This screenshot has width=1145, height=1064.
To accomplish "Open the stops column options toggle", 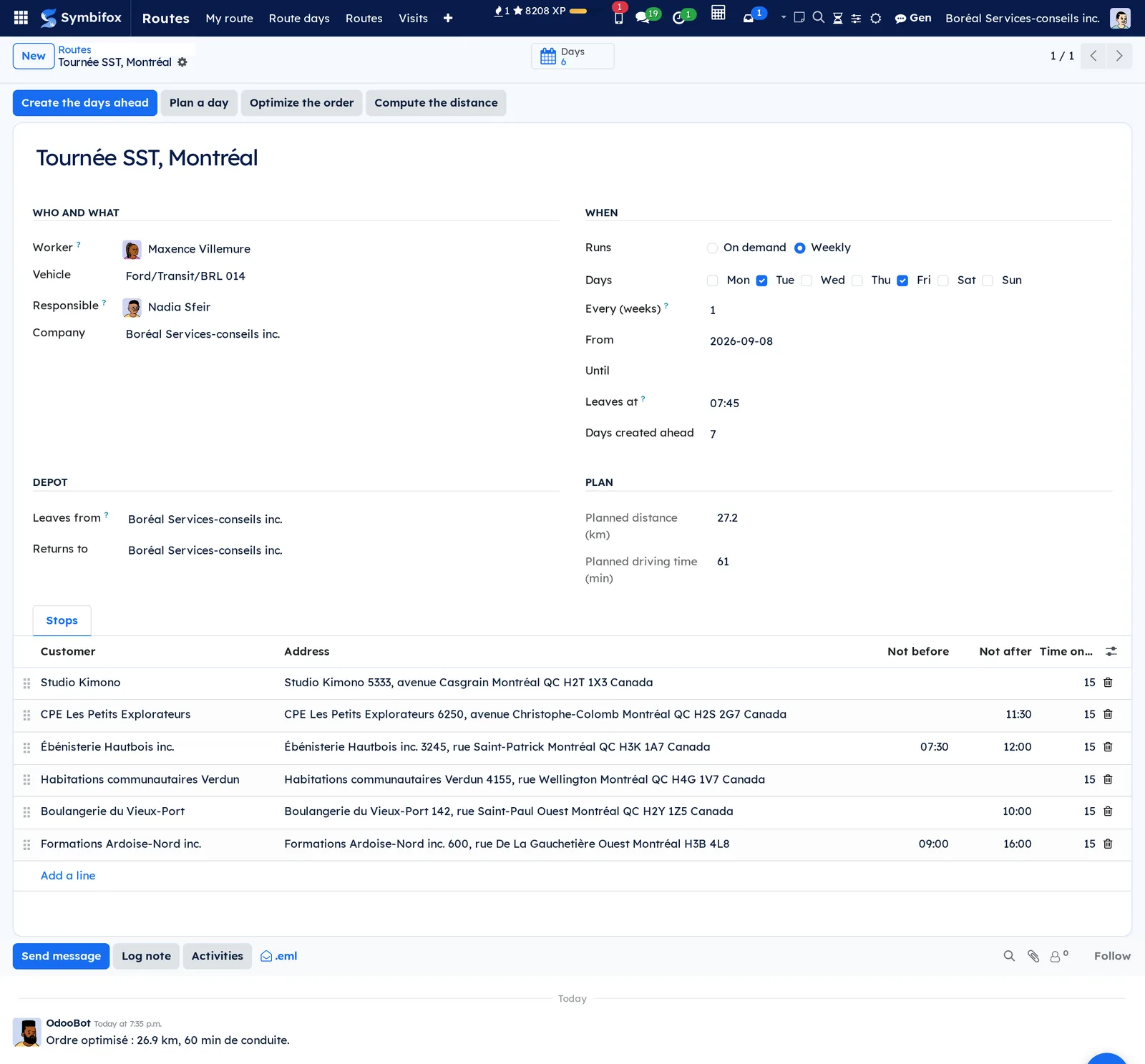I will (1111, 651).
